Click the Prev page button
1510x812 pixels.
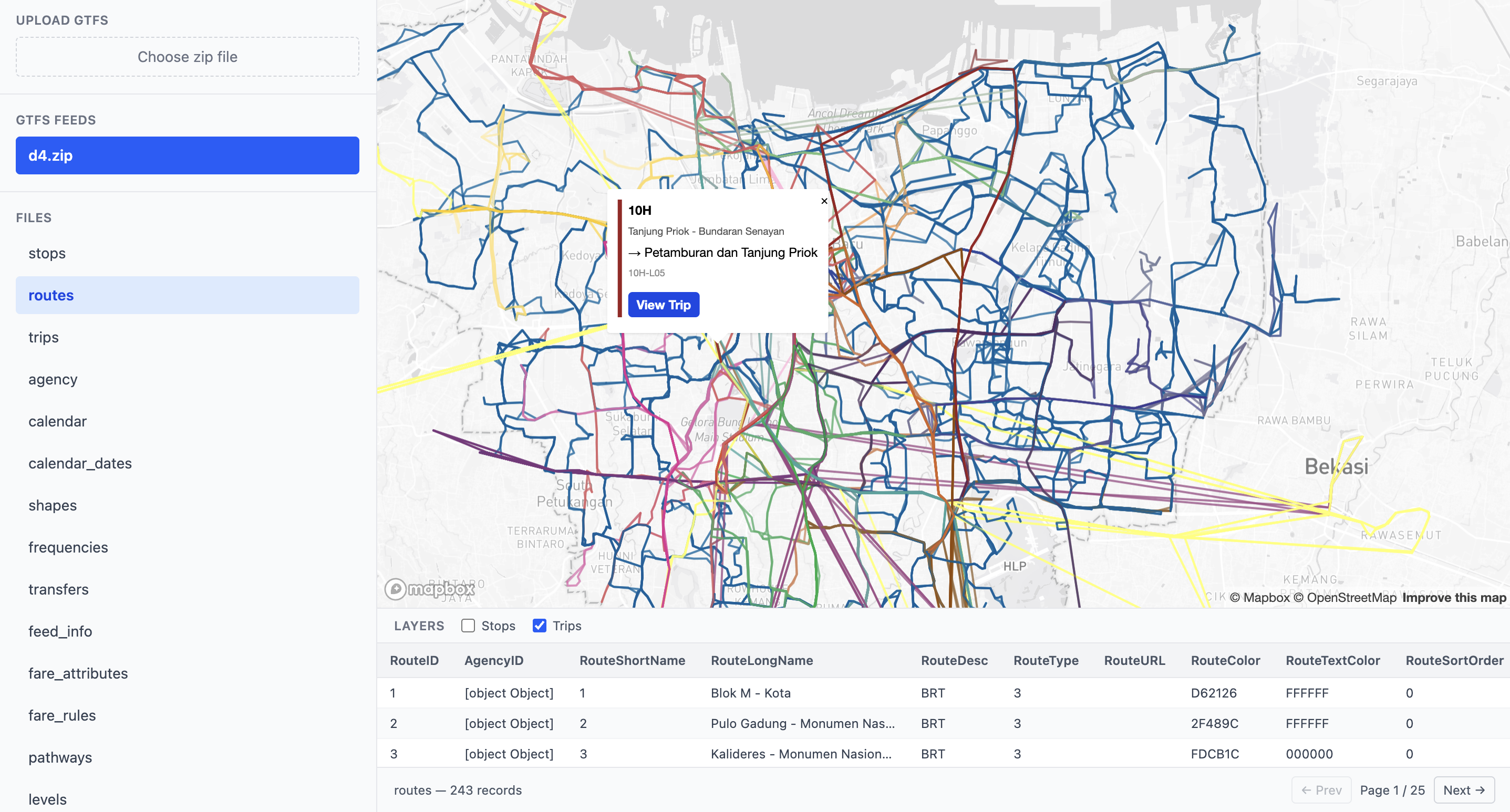tap(1321, 790)
